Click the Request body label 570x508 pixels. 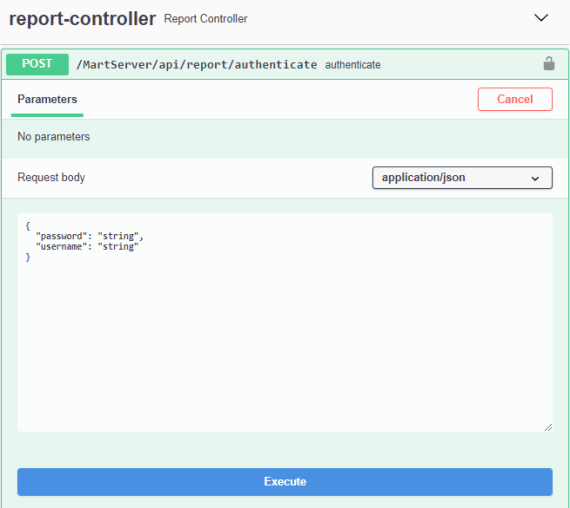(x=51, y=177)
